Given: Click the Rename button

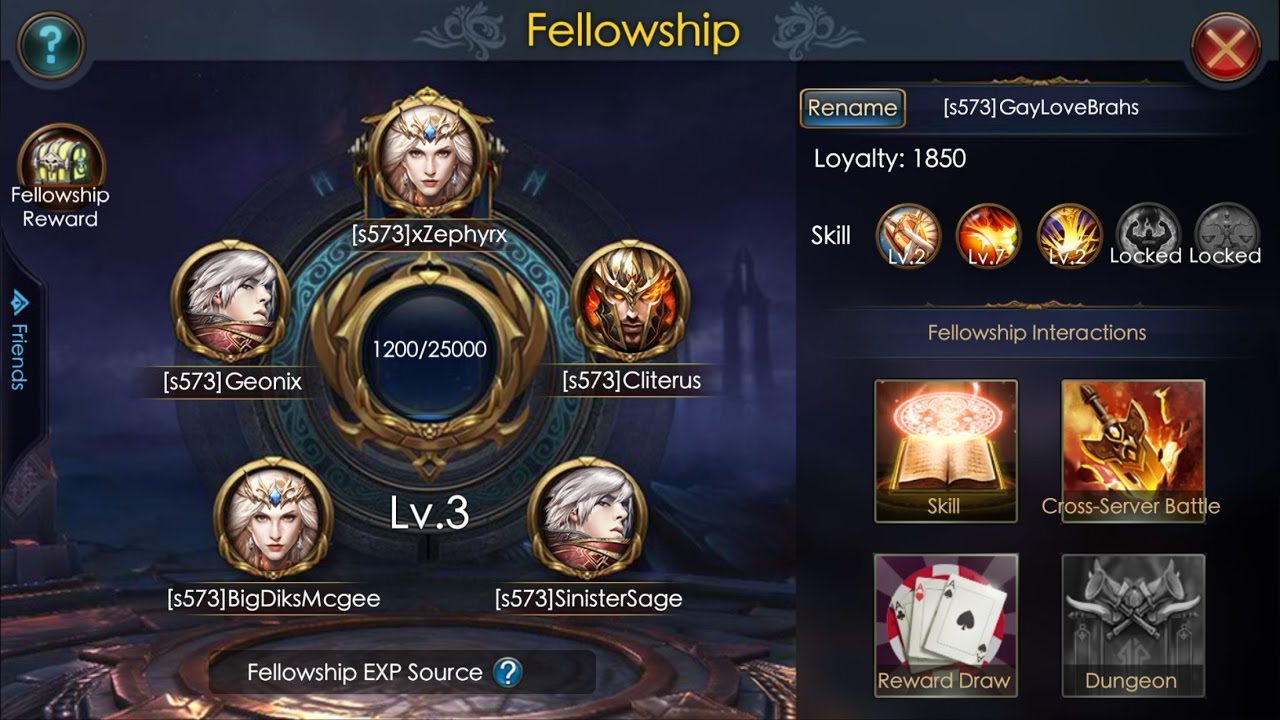Looking at the screenshot, I should point(852,107).
